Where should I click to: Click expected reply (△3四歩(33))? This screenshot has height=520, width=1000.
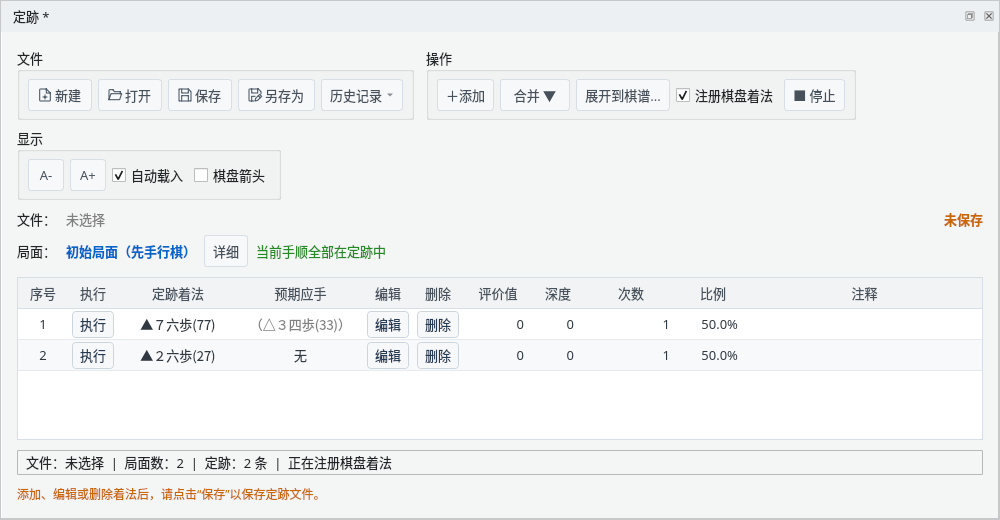coord(300,325)
